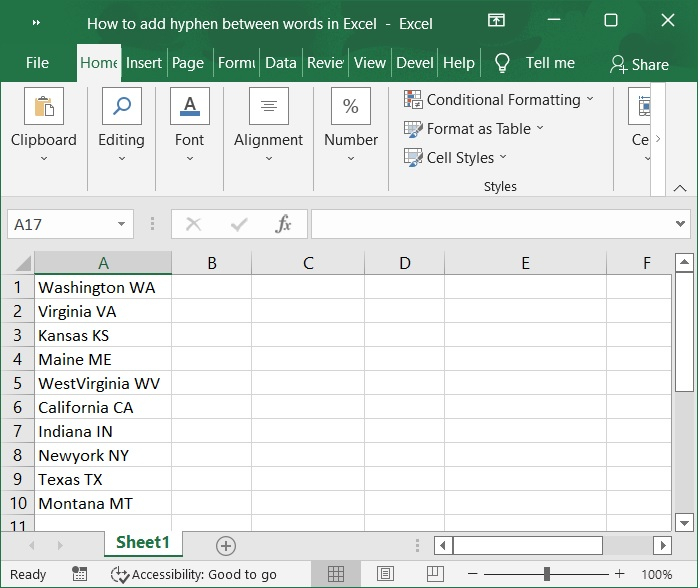The width and height of the screenshot is (700, 588).
Task: Switch to Normal view in status bar
Action: pos(336,574)
